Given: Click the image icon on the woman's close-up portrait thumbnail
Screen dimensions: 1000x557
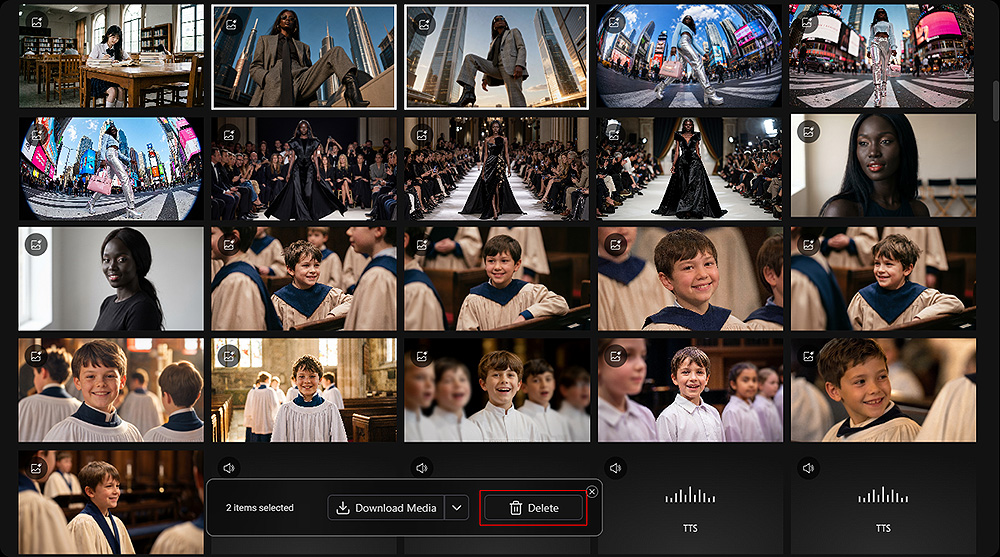Looking at the screenshot, I should [x=808, y=132].
